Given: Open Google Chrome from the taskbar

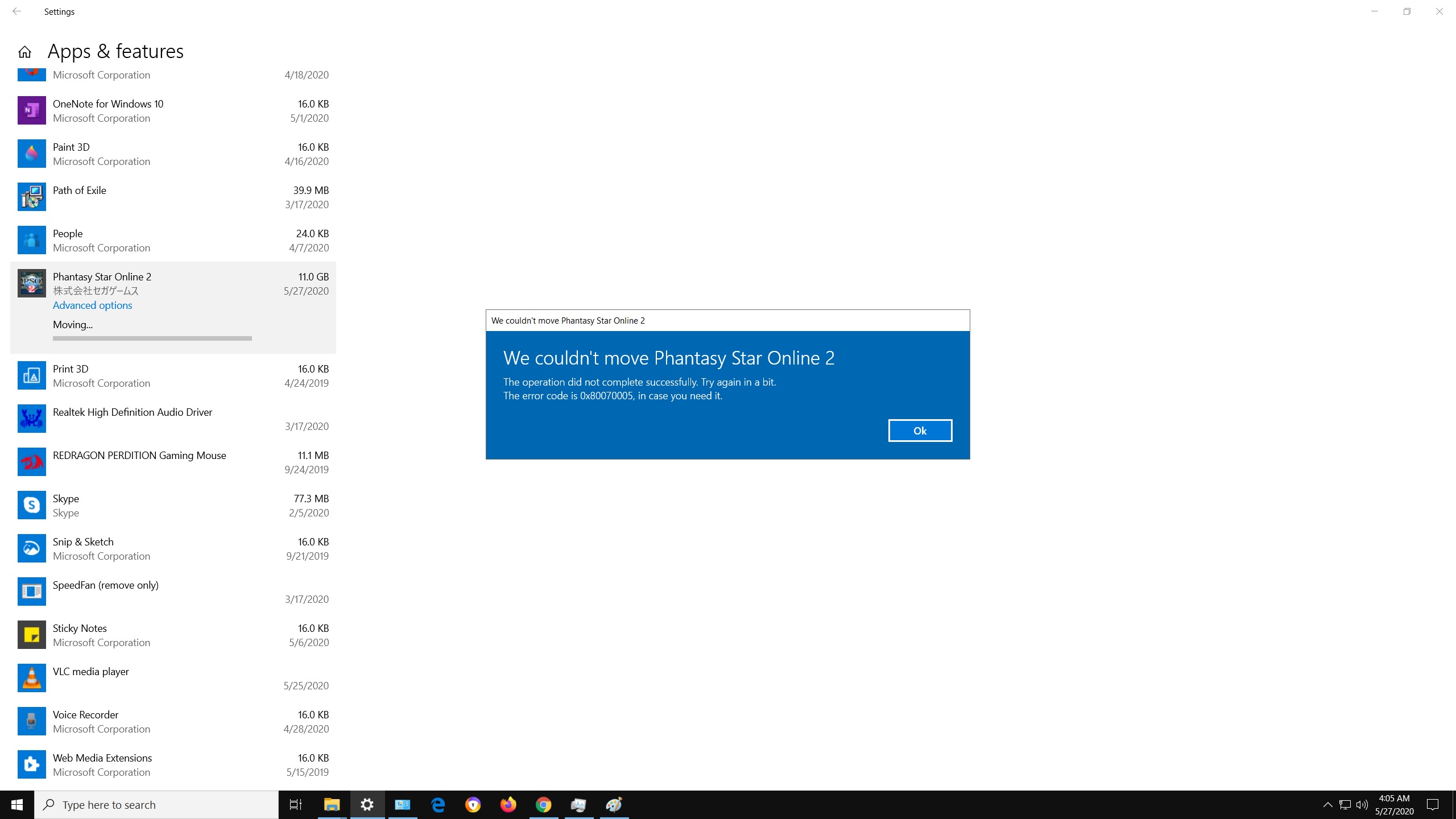Looking at the screenshot, I should coord(543,805).
